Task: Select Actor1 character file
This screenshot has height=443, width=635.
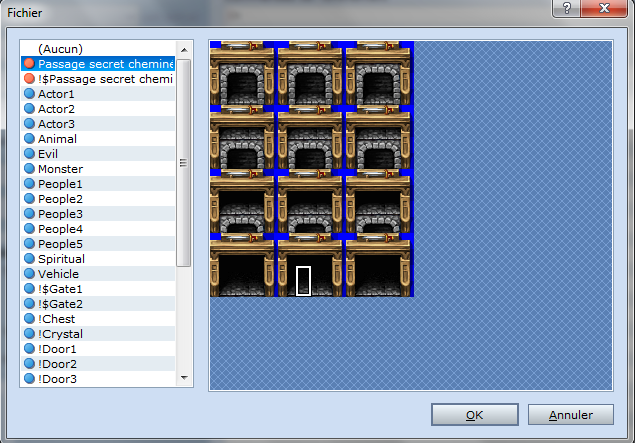Action: coord(98,94)
